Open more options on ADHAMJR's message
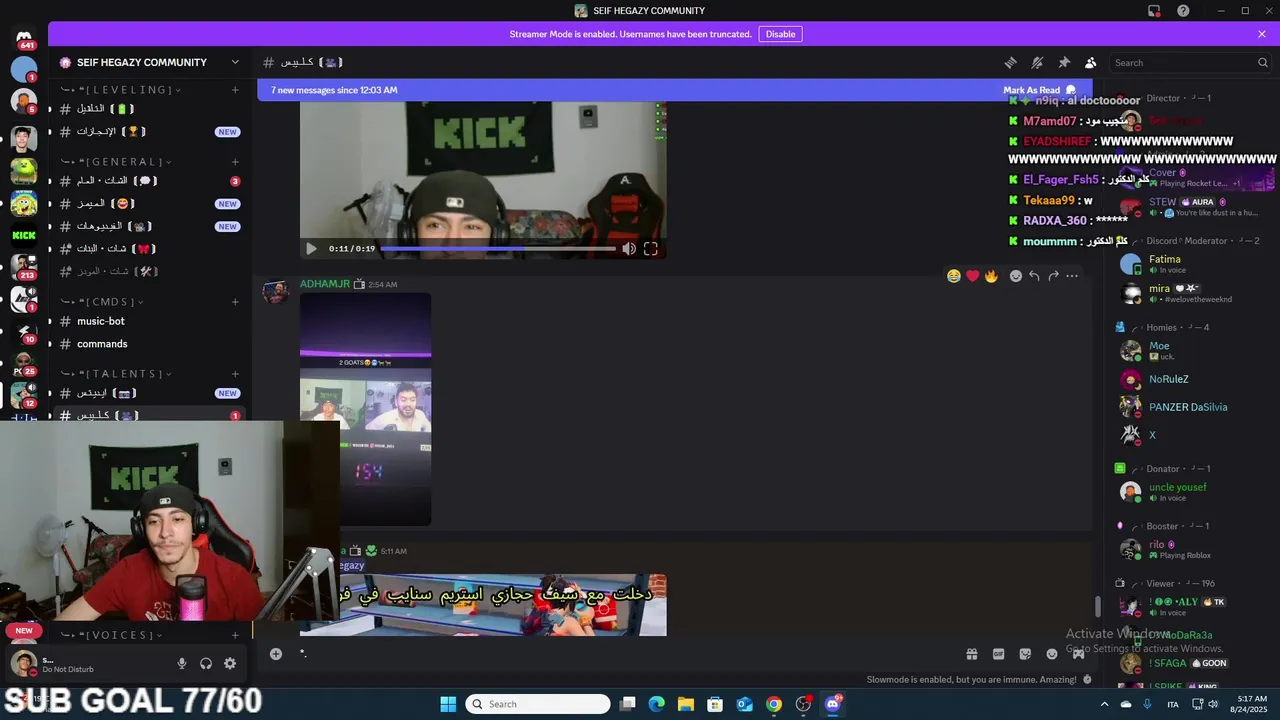Viewport: 1280px width, 720px height. [1072, 276]
